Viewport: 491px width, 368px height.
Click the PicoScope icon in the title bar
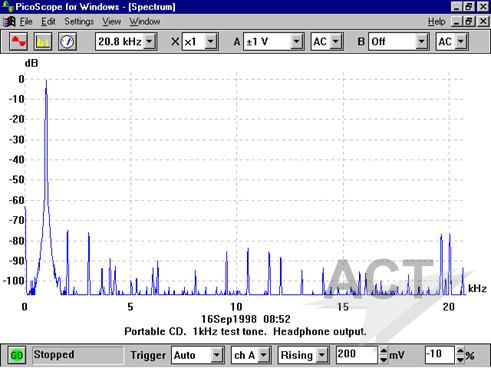coord(7,6)
